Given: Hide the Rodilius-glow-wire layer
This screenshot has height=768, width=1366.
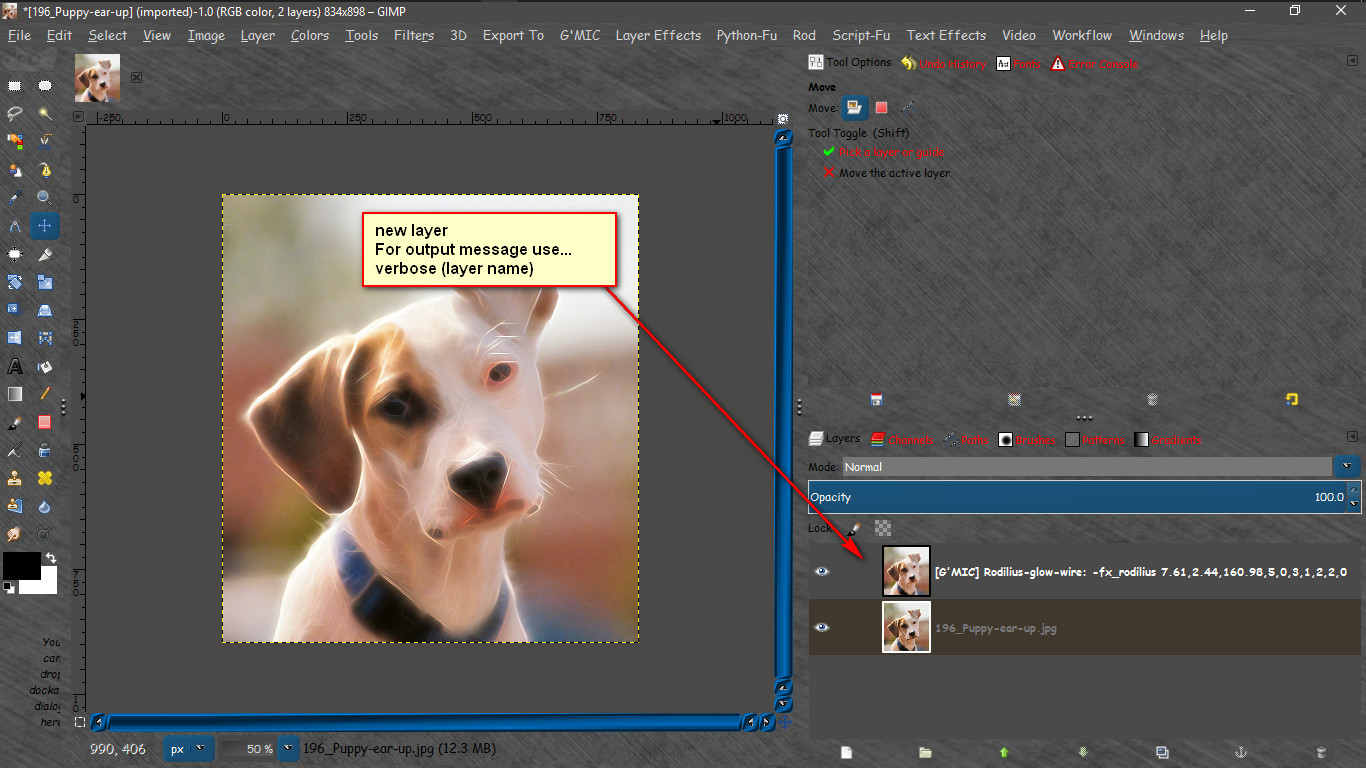Looking at the screenshot, I should click(822, 571).
